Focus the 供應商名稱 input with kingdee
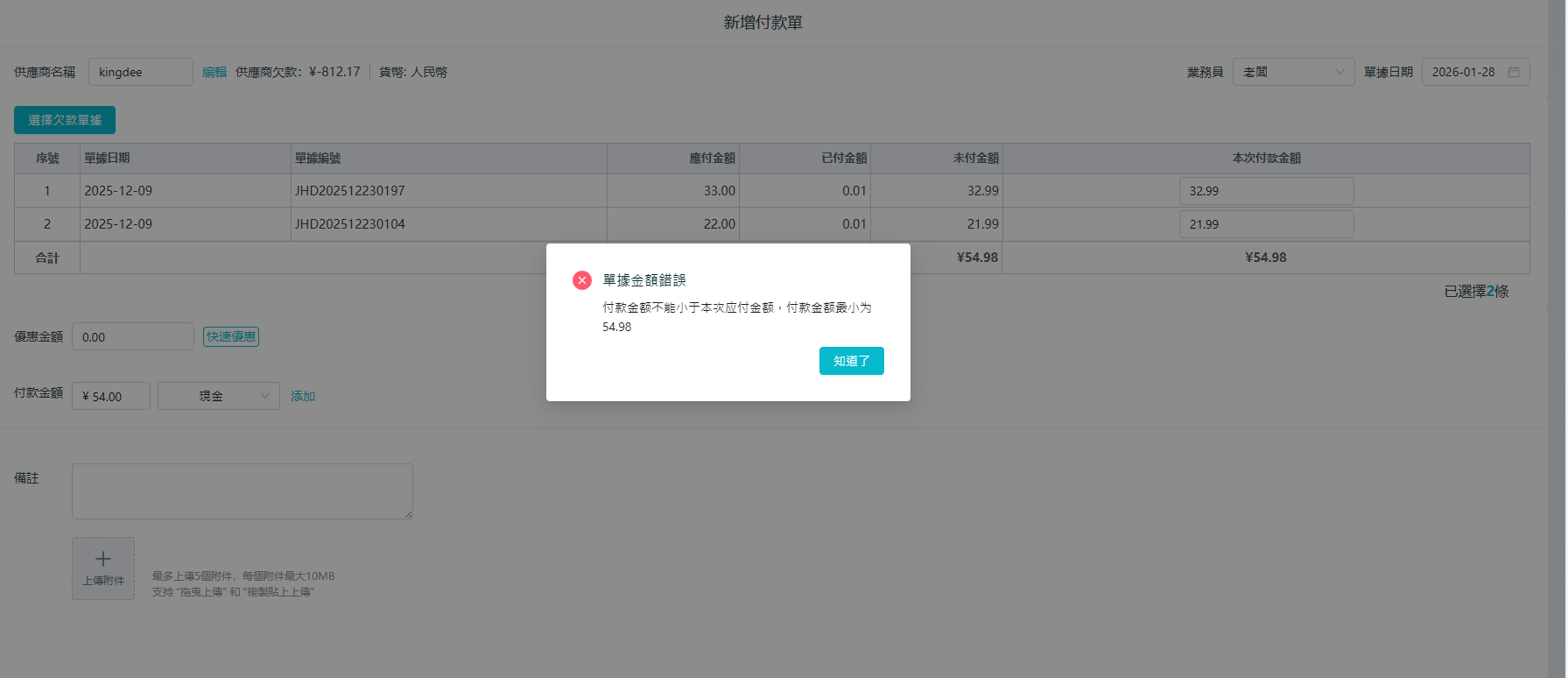The image size is (1568, 678). [x=140, y=72]
